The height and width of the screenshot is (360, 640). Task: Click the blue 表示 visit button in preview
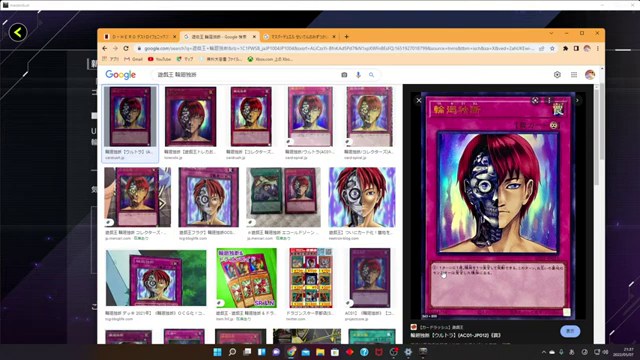(x=570, y=331)
